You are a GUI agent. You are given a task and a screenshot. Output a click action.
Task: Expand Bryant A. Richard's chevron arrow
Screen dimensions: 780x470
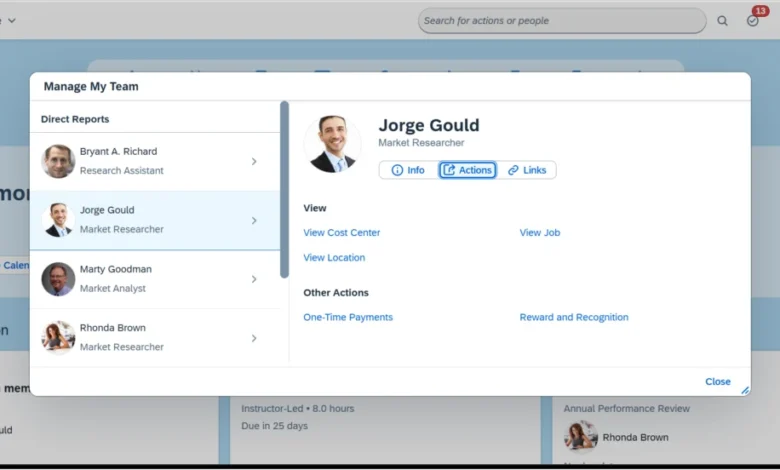tap(254, 161)
